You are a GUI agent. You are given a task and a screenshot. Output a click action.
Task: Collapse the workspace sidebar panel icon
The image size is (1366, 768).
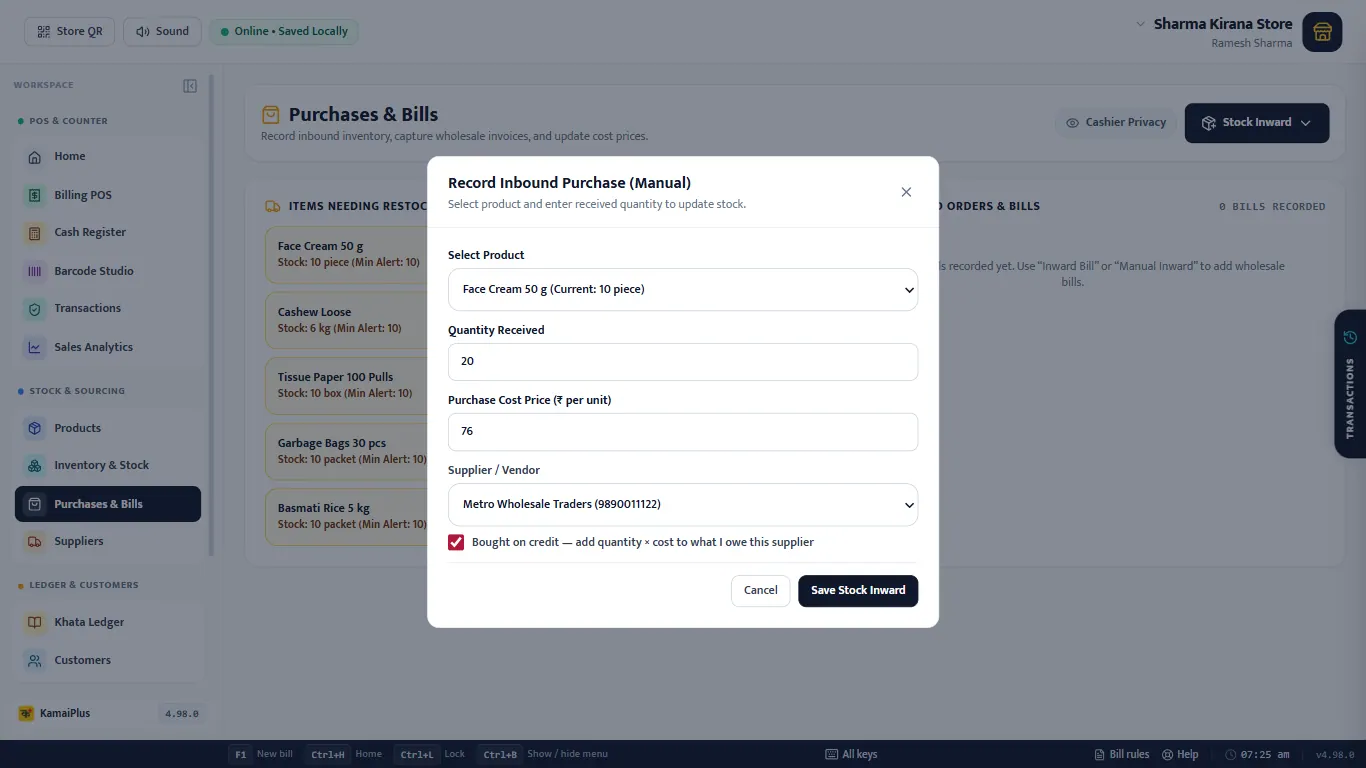click(190, 86)
